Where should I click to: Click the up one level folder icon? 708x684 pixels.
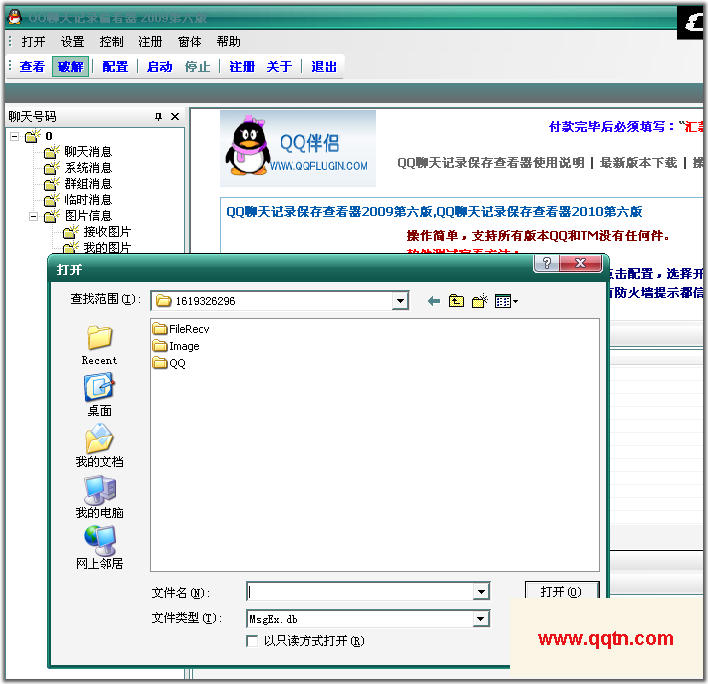(x=456, y=301)
